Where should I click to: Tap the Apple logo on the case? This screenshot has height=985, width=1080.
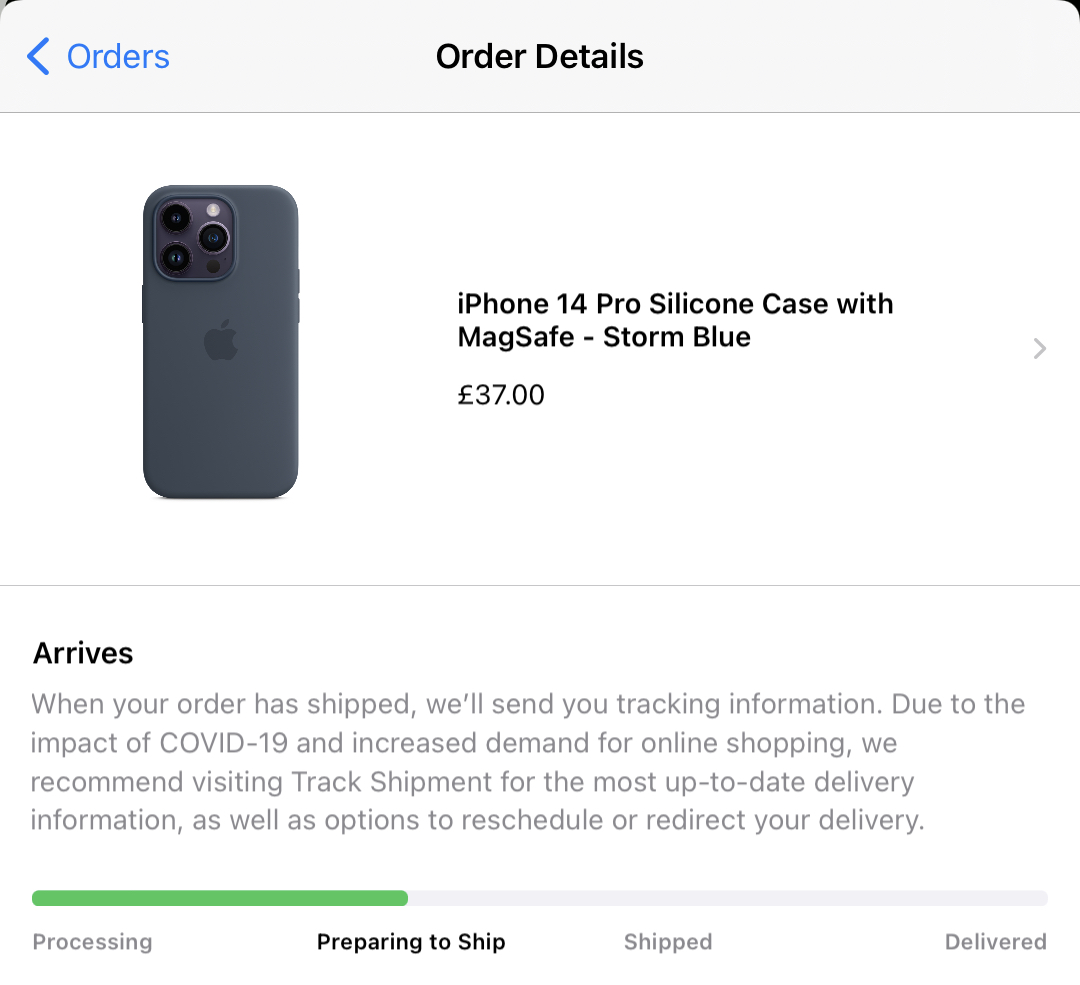[221, 340]
